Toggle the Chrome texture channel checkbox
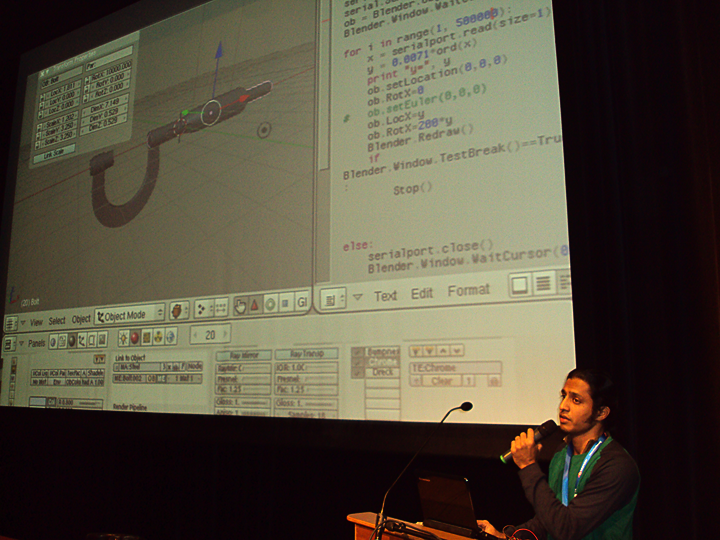This screenshot has width=720, height=540. click(x=358, y=363)
